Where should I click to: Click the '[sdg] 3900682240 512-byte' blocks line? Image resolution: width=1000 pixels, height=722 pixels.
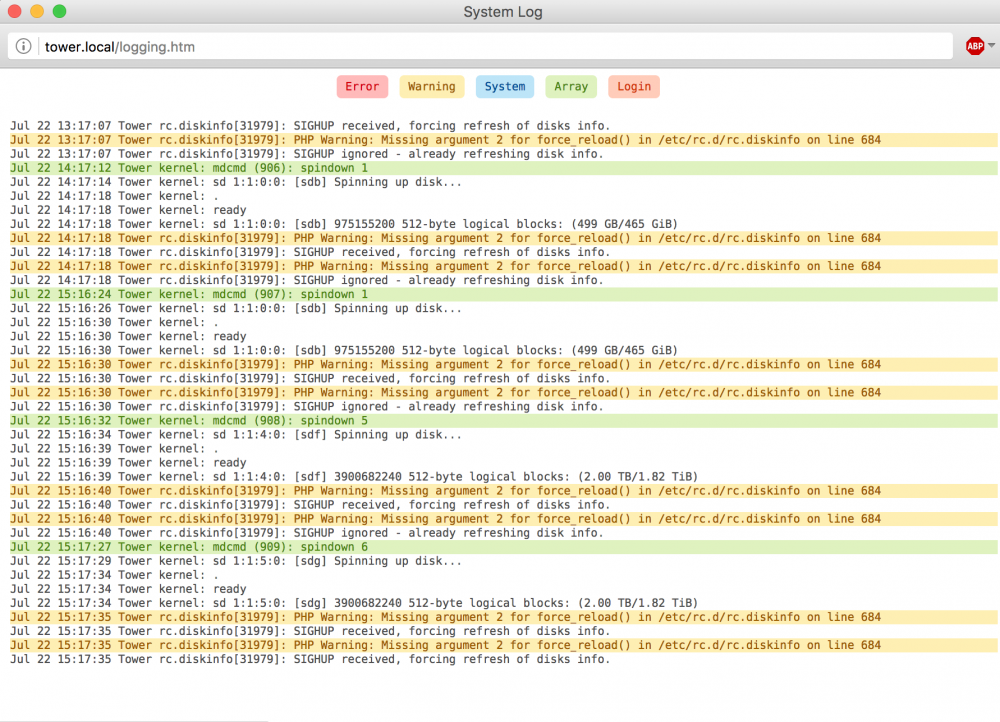coord(354,603)
